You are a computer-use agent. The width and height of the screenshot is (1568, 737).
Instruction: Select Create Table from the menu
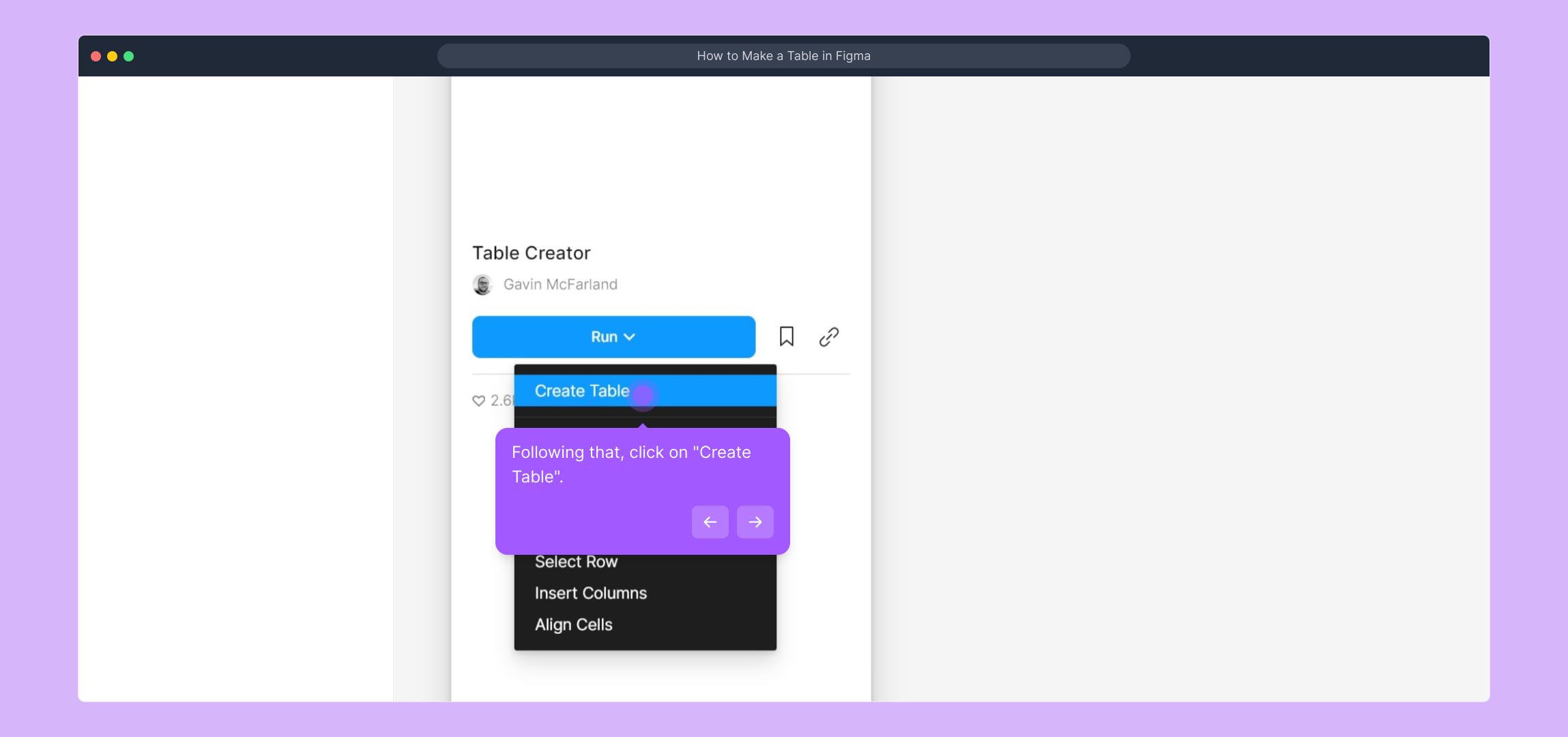point(581,391)
